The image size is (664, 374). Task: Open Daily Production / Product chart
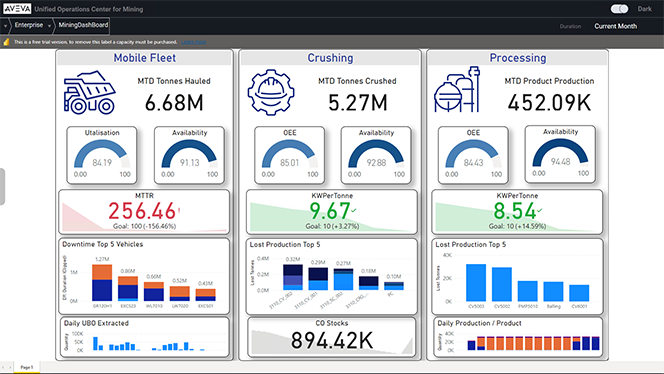(x=518, y=337)
